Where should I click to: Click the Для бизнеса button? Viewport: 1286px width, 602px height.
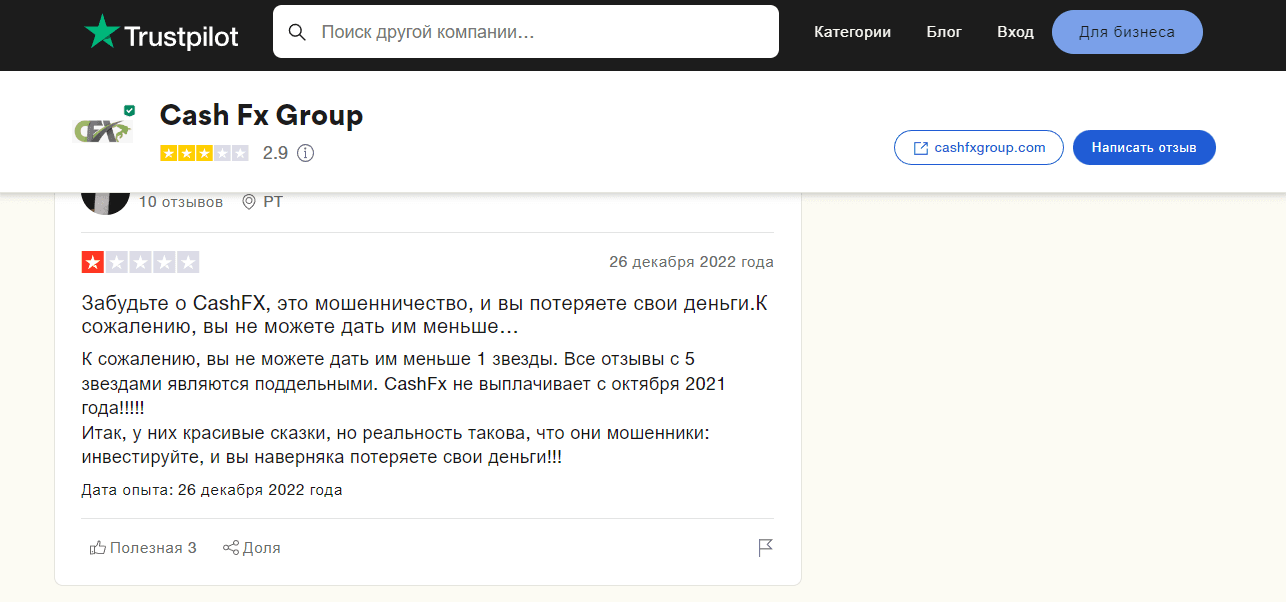tap(1127, 31)
